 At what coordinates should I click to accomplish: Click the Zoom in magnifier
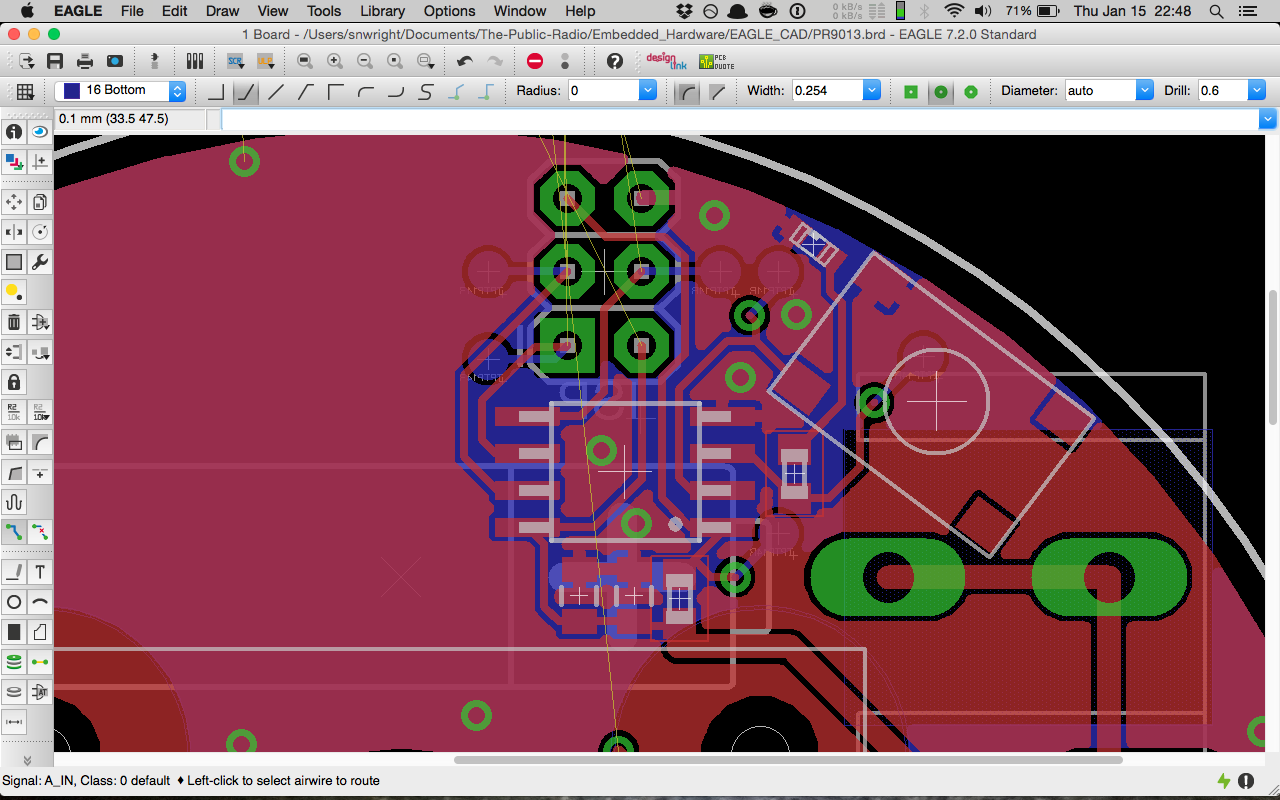[335, 61]
